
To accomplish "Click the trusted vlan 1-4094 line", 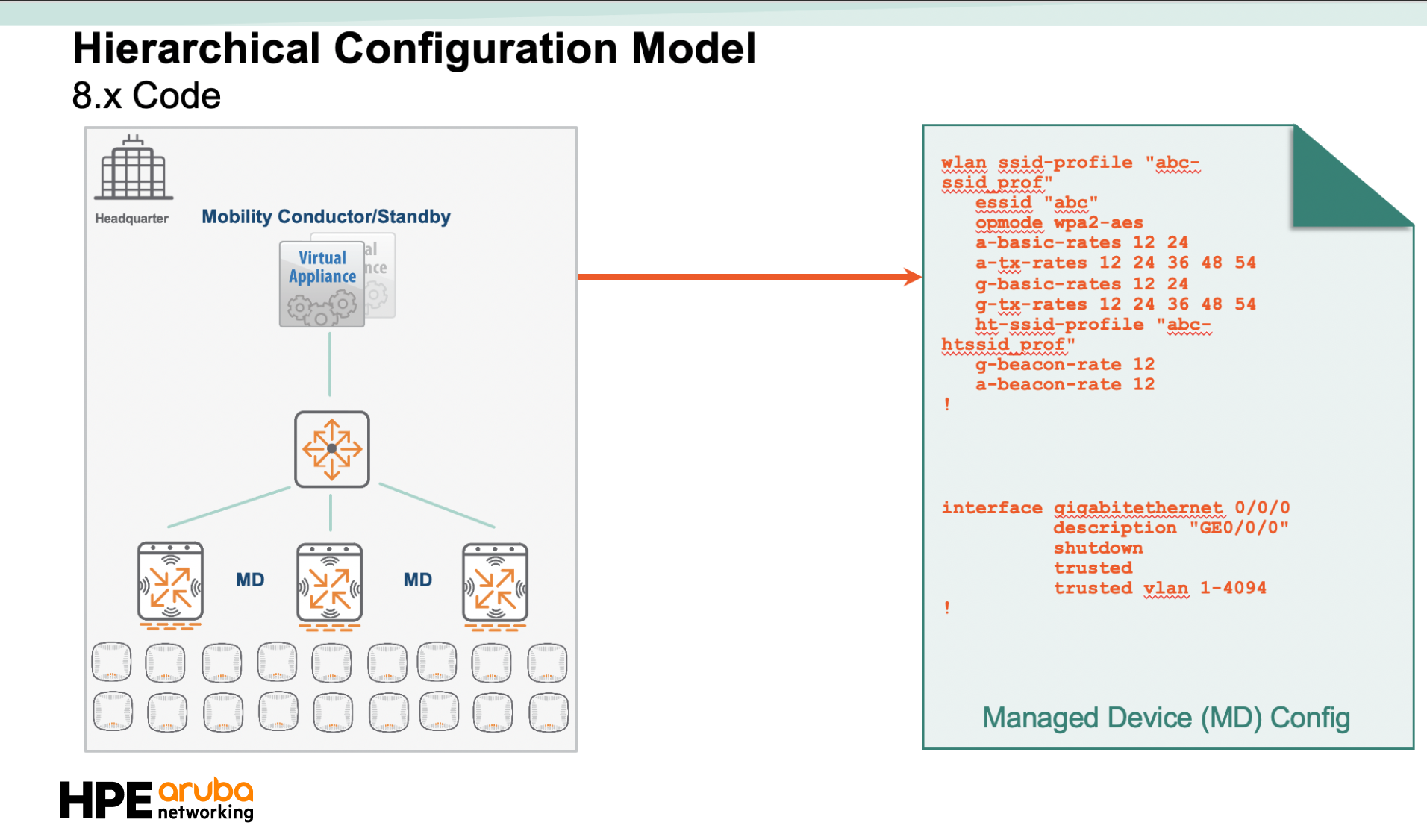I will (1160, 589).
